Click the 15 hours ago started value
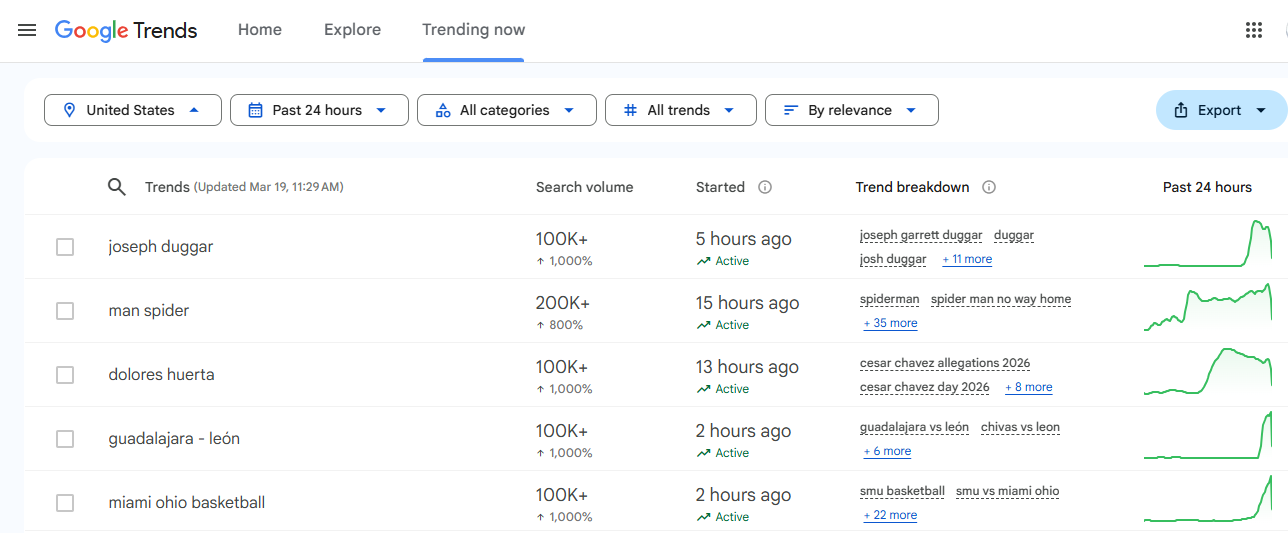Image resolution: width=1288 pixels, height=533 pixels. tap(748, 303)
